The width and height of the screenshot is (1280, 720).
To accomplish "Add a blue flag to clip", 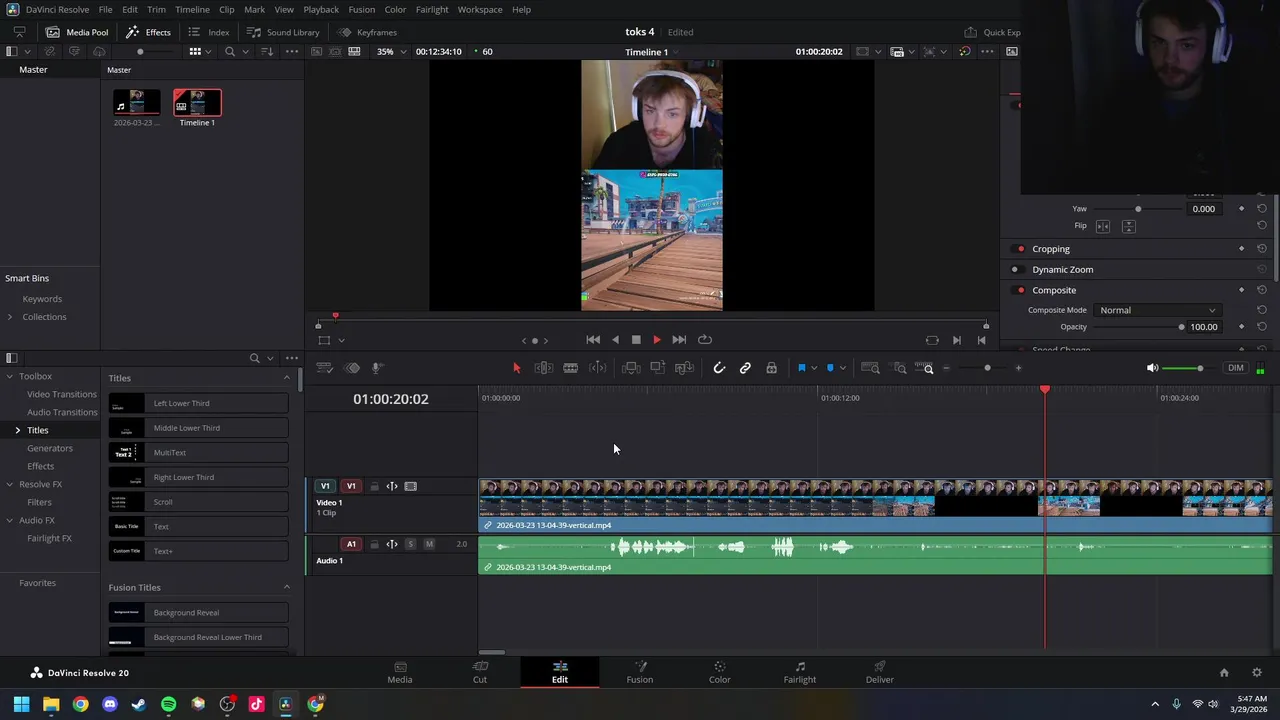I will point(801,368).
